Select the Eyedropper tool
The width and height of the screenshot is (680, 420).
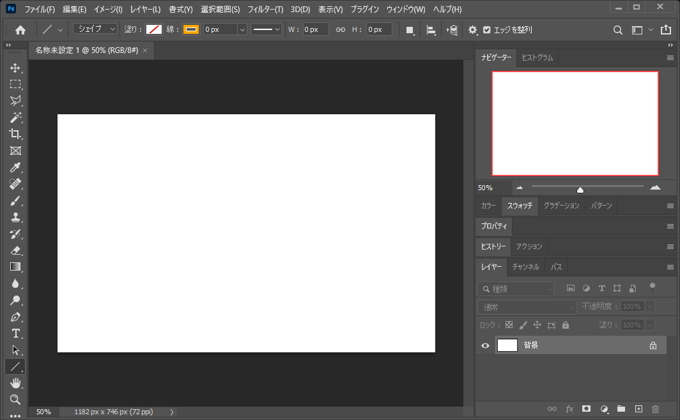[15, 167]
